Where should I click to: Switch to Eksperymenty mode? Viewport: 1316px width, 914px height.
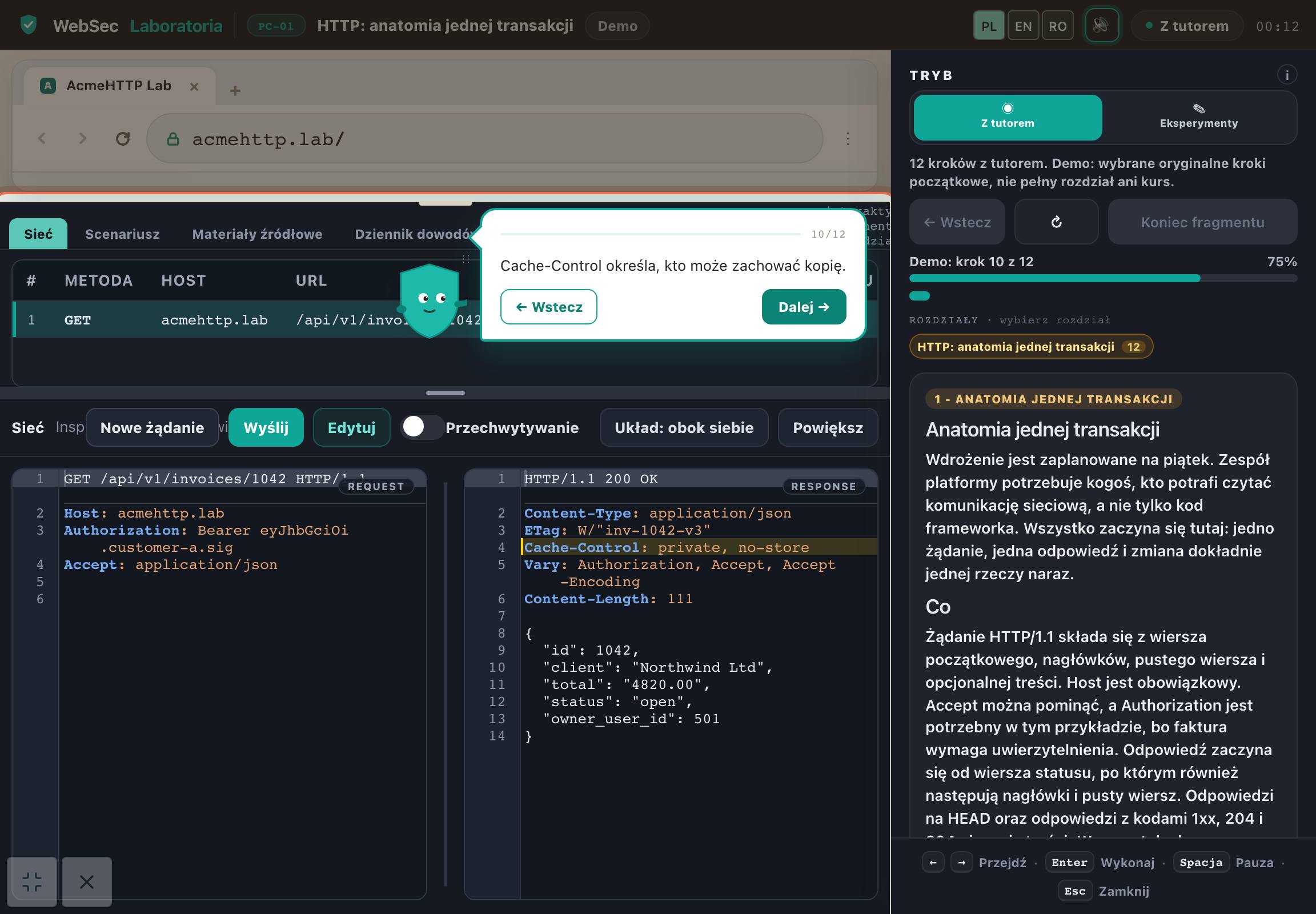coord(1197,118)
